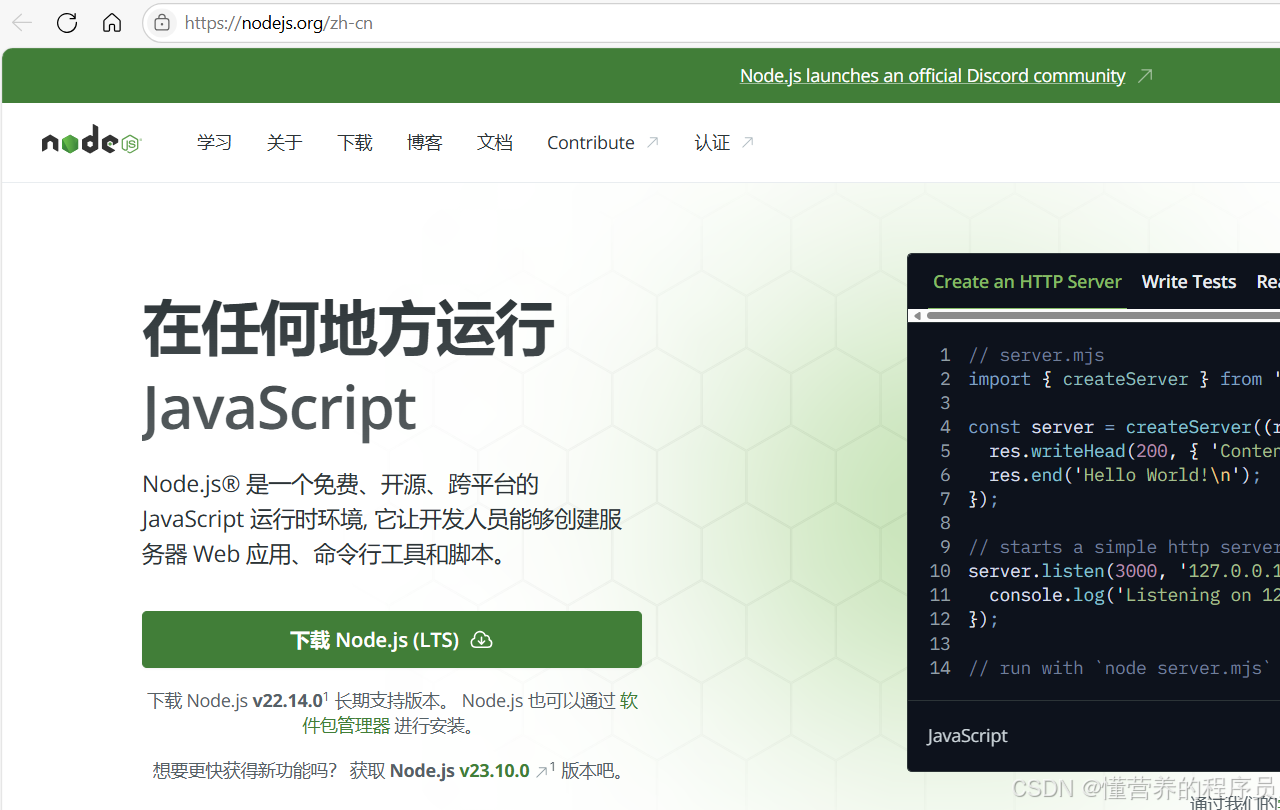1280x810 pixels.
Task: Open the 下载 navigation item
Action: (354, 142)
